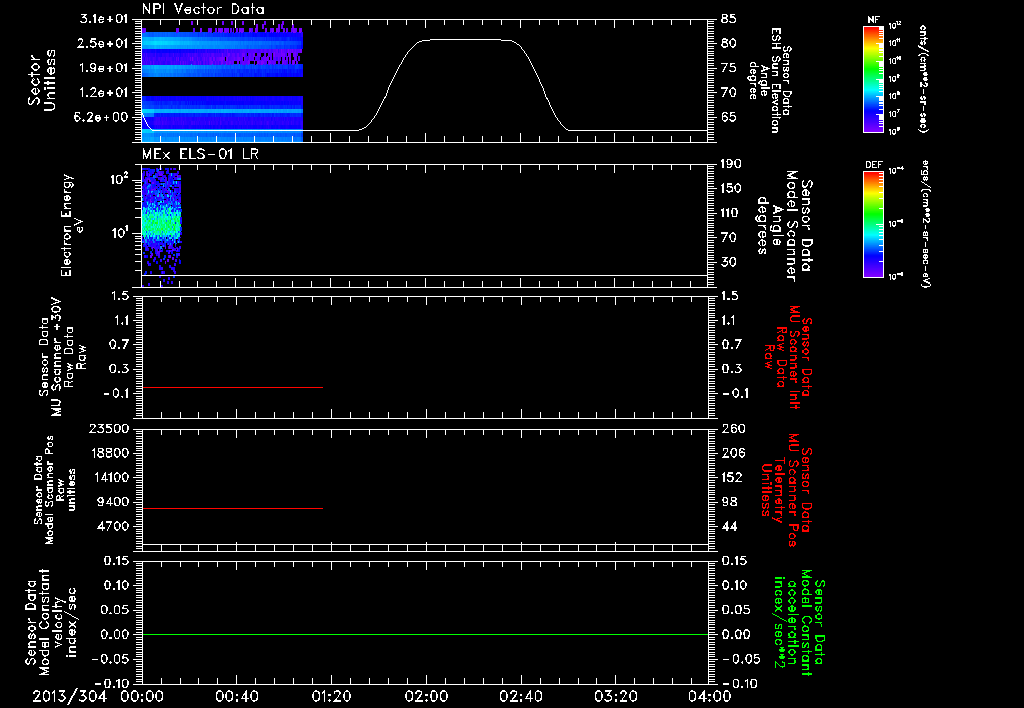Click the 18800 scanner position tick label
1024x708 pixels.
click(108, 453)
